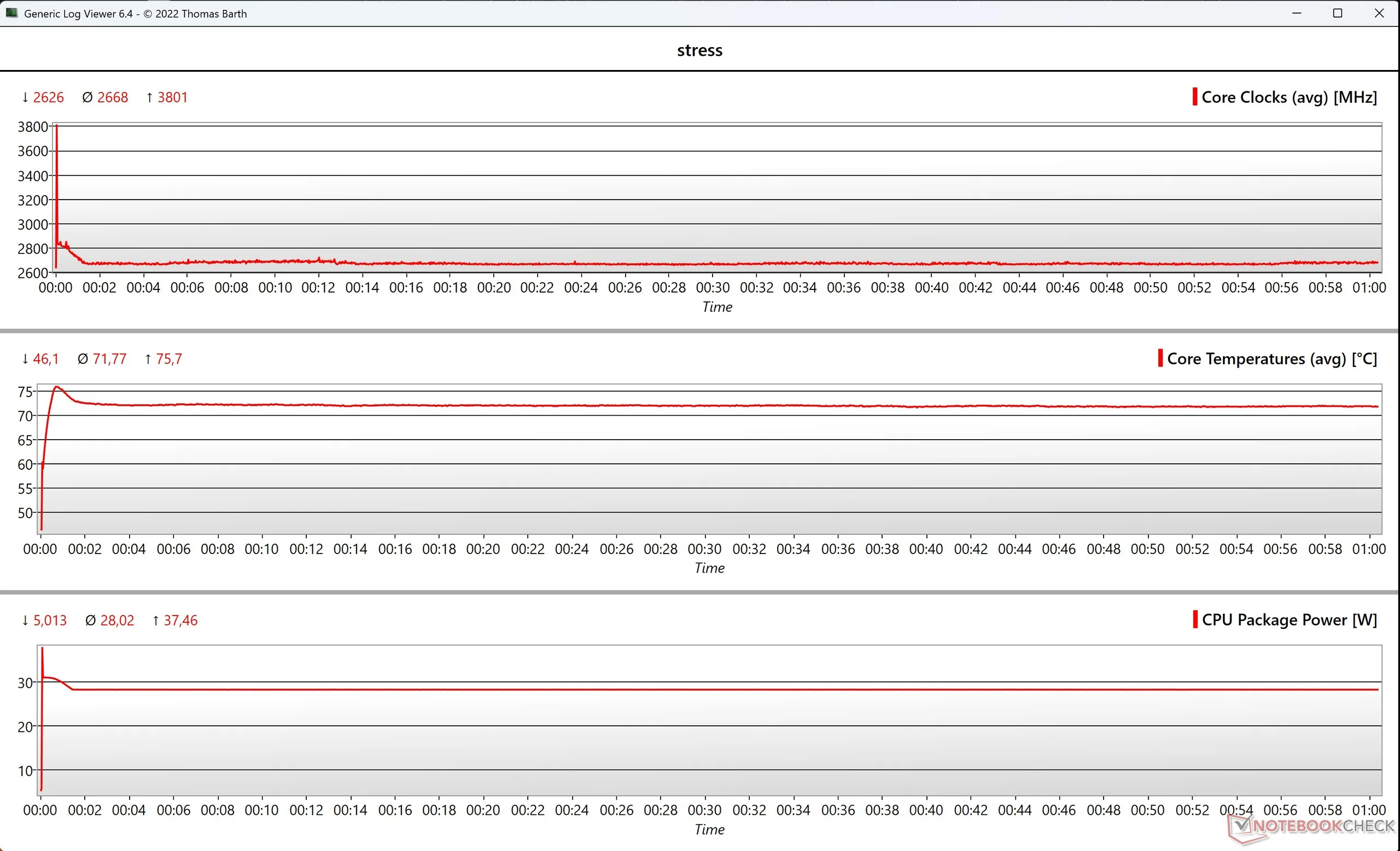Click the temperature average value 71,77

[109, 359]
